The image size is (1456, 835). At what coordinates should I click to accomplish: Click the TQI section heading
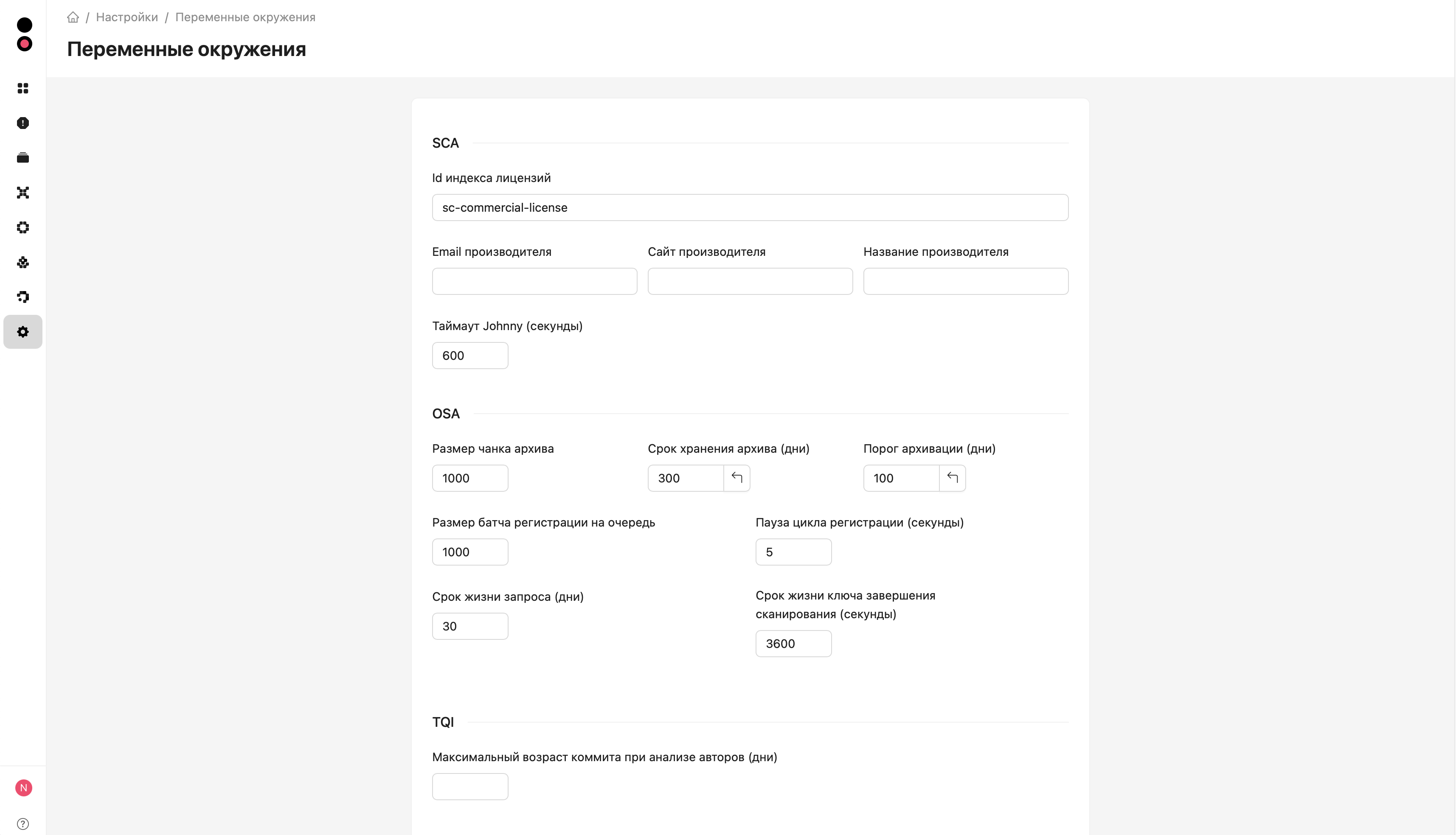click(443, 722)
